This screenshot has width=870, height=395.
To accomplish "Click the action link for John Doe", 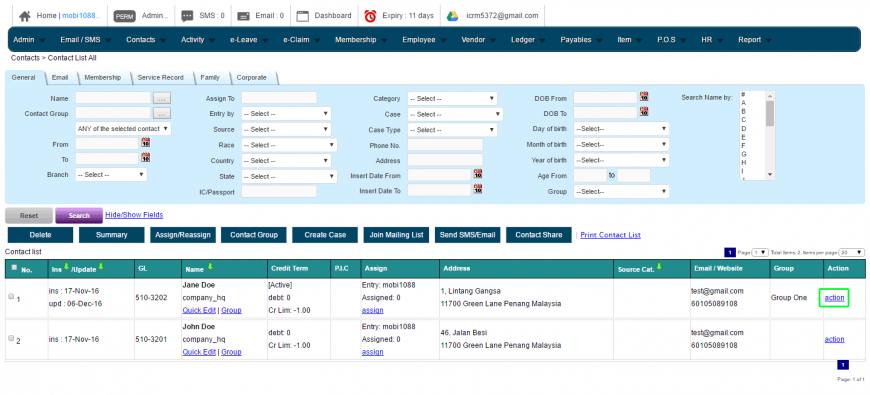I will (834, 339).
